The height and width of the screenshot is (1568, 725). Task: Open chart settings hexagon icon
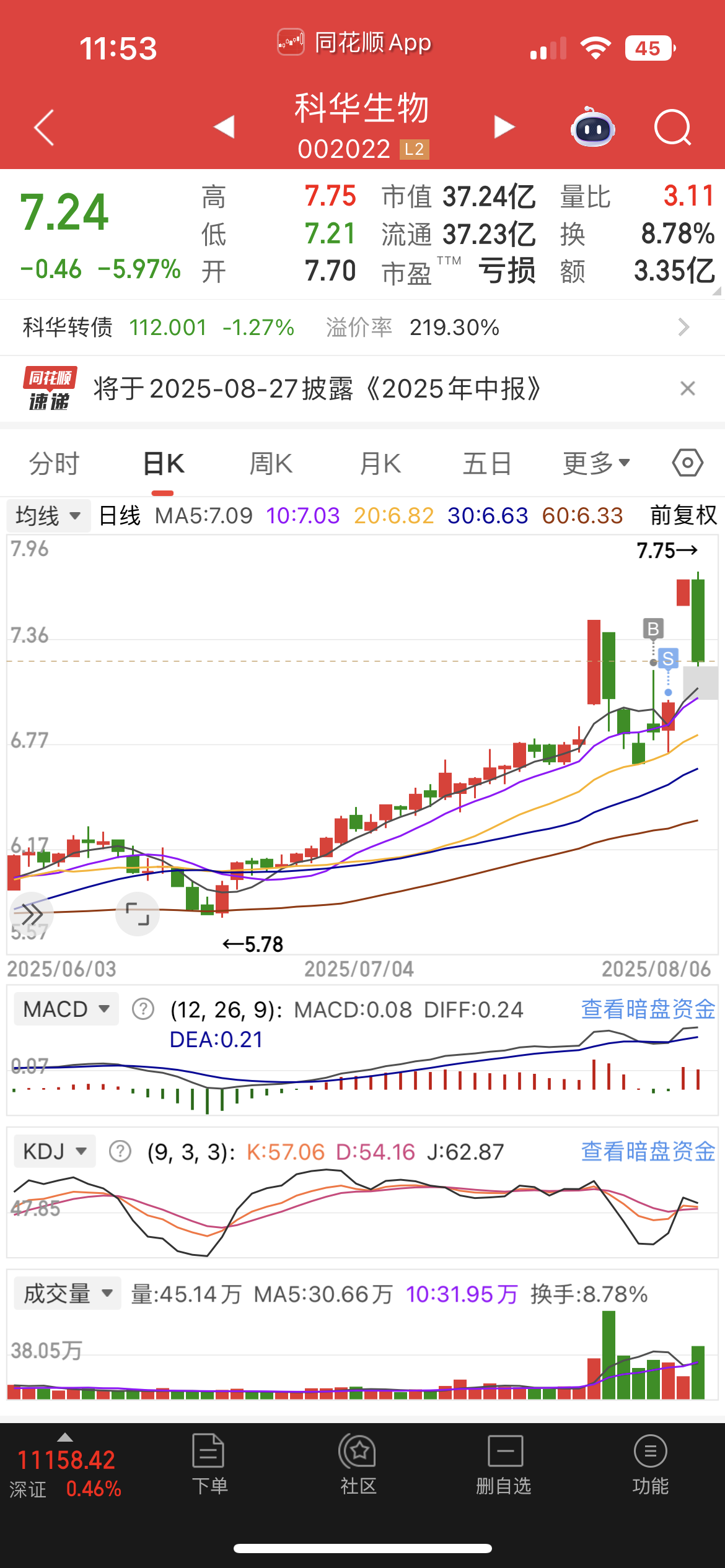tap(688, 463)
